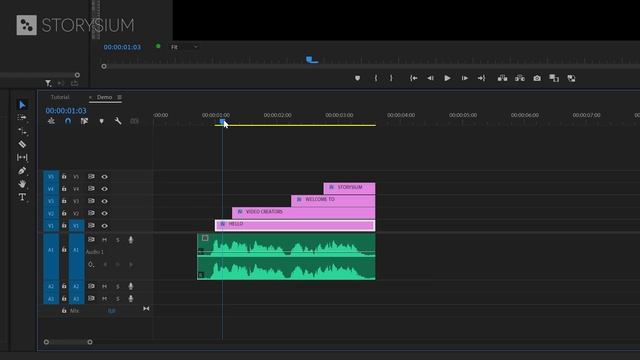Select the HELLO title clip on V1
The width and height of the screenshot is (640, 360).
point(295,225)
